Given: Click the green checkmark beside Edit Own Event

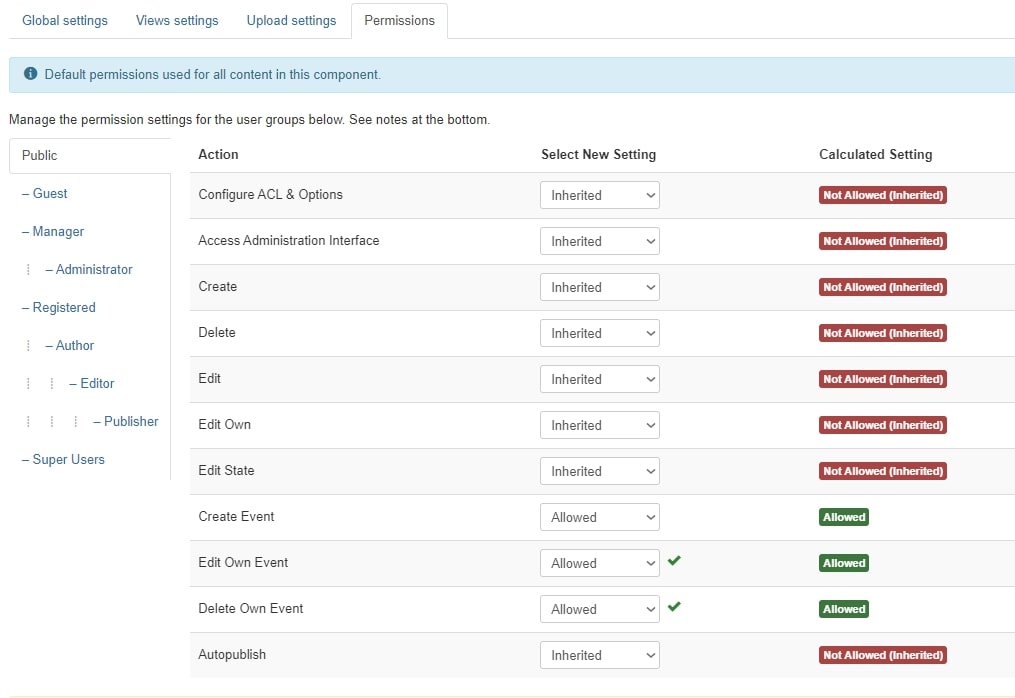Looking at the screenshot, I should [674, 560].
